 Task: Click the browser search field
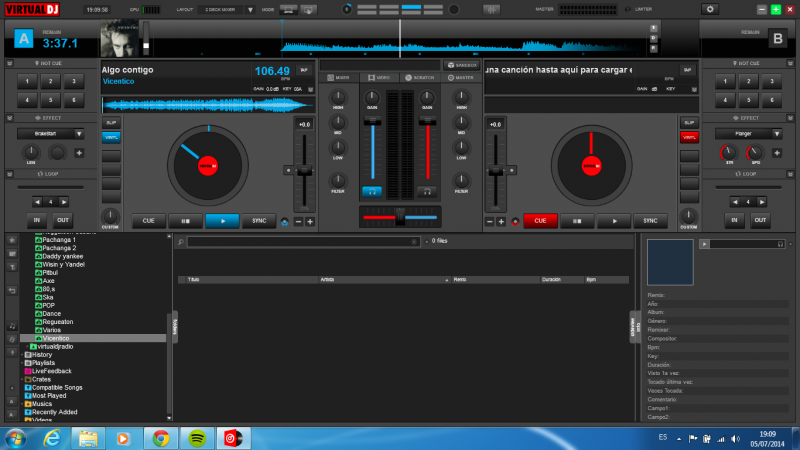point(303,241)
